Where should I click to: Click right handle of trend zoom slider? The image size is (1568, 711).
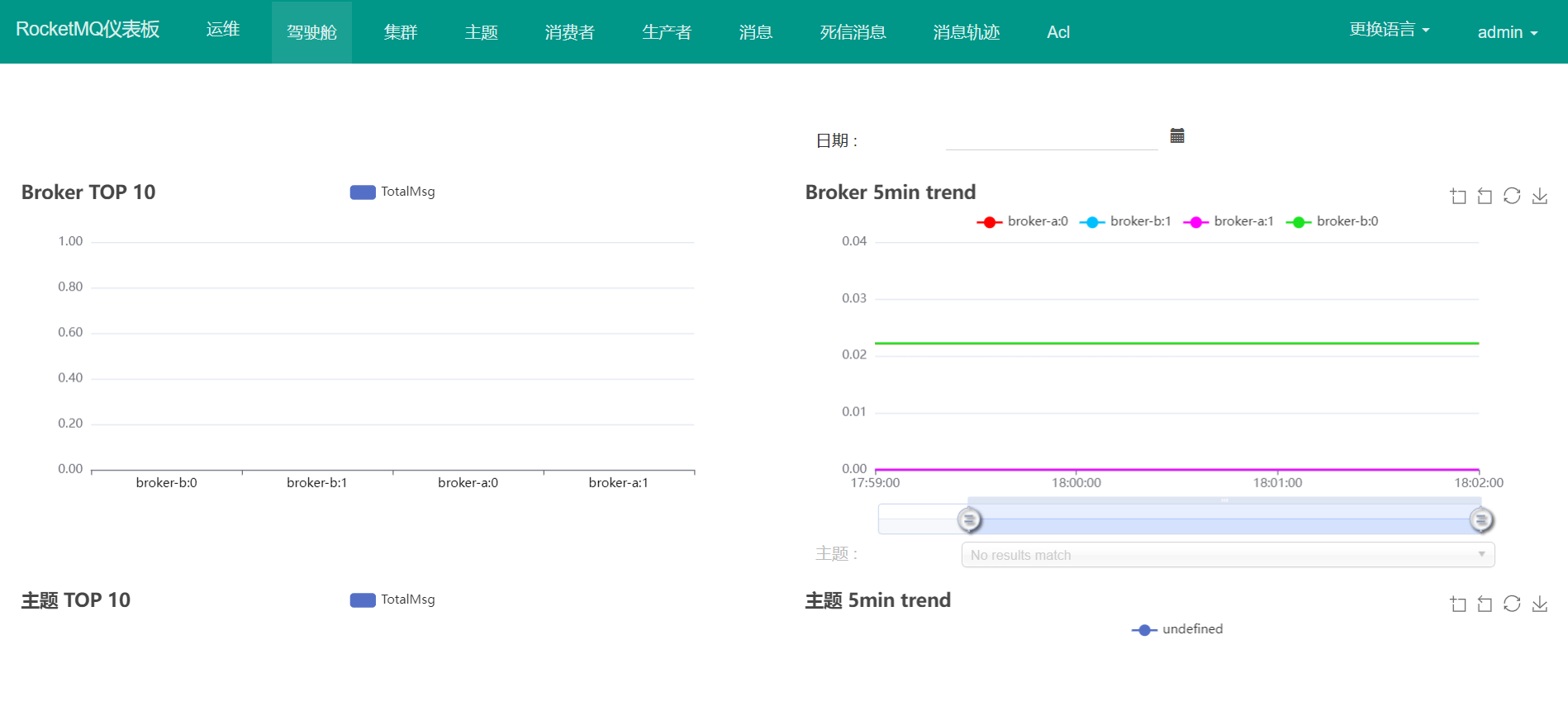pyautogui.click(x=1481, y=519)
